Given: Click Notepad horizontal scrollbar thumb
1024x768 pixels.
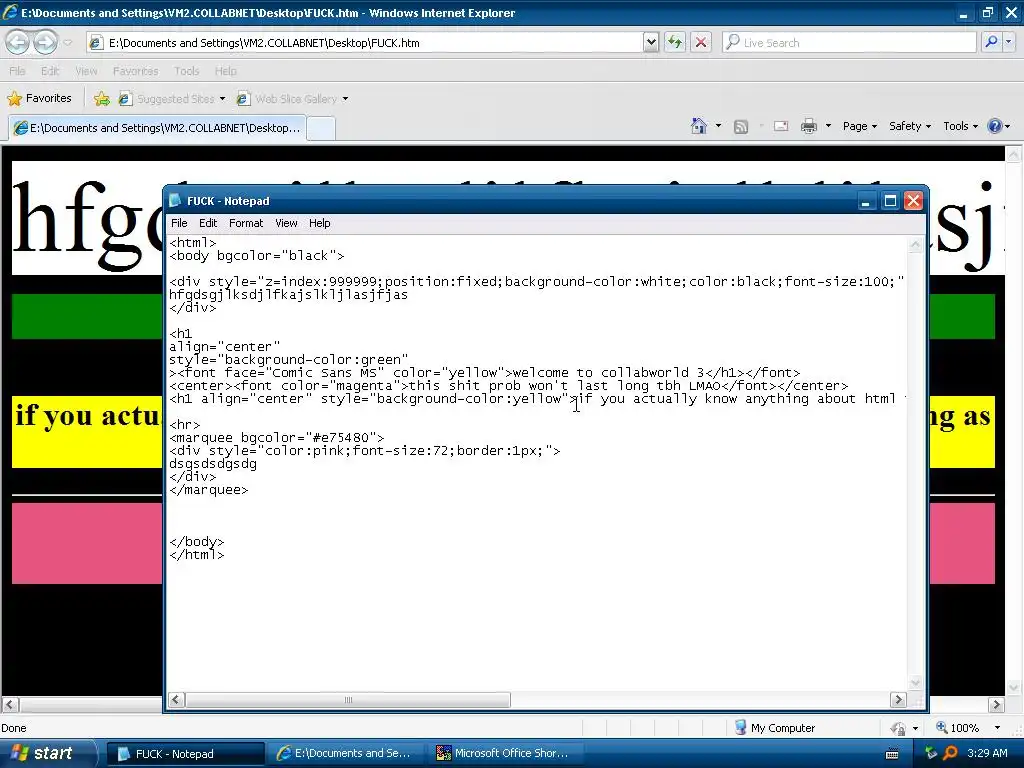Looking at the screenshot, I should [x=348, y=700].
